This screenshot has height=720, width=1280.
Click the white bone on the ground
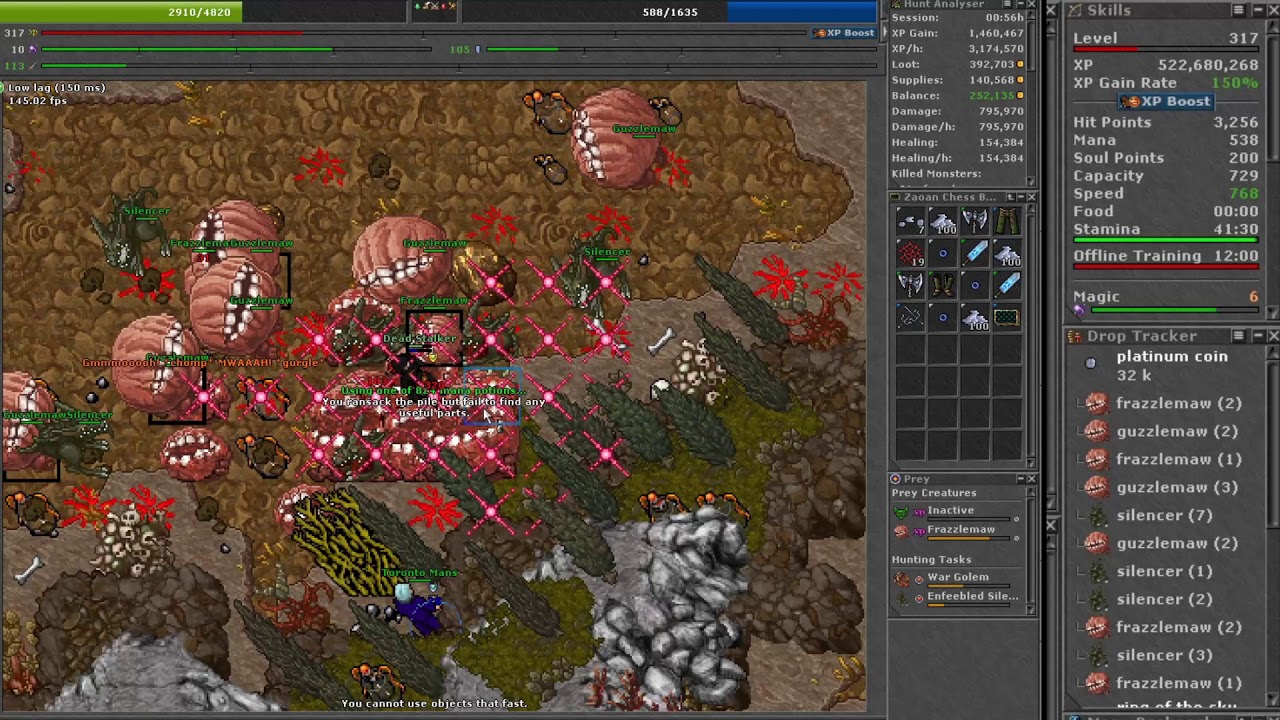[x=661, y=342]
